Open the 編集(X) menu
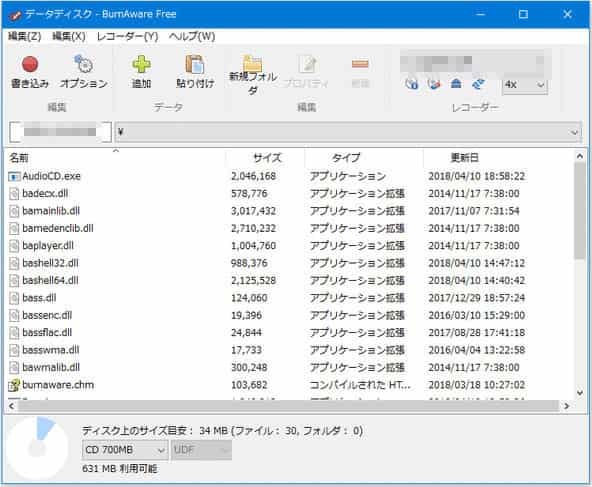 click(x=69, y=36)
